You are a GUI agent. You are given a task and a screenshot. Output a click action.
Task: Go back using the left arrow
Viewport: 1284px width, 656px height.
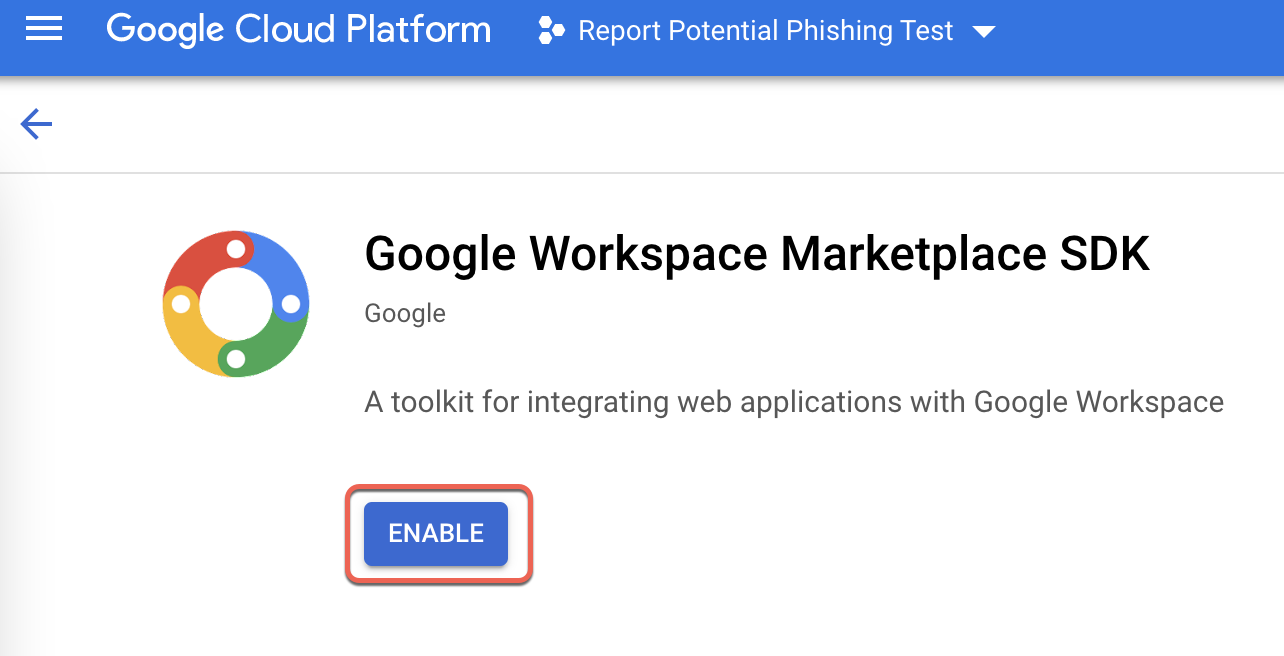[x=36, y=124]
